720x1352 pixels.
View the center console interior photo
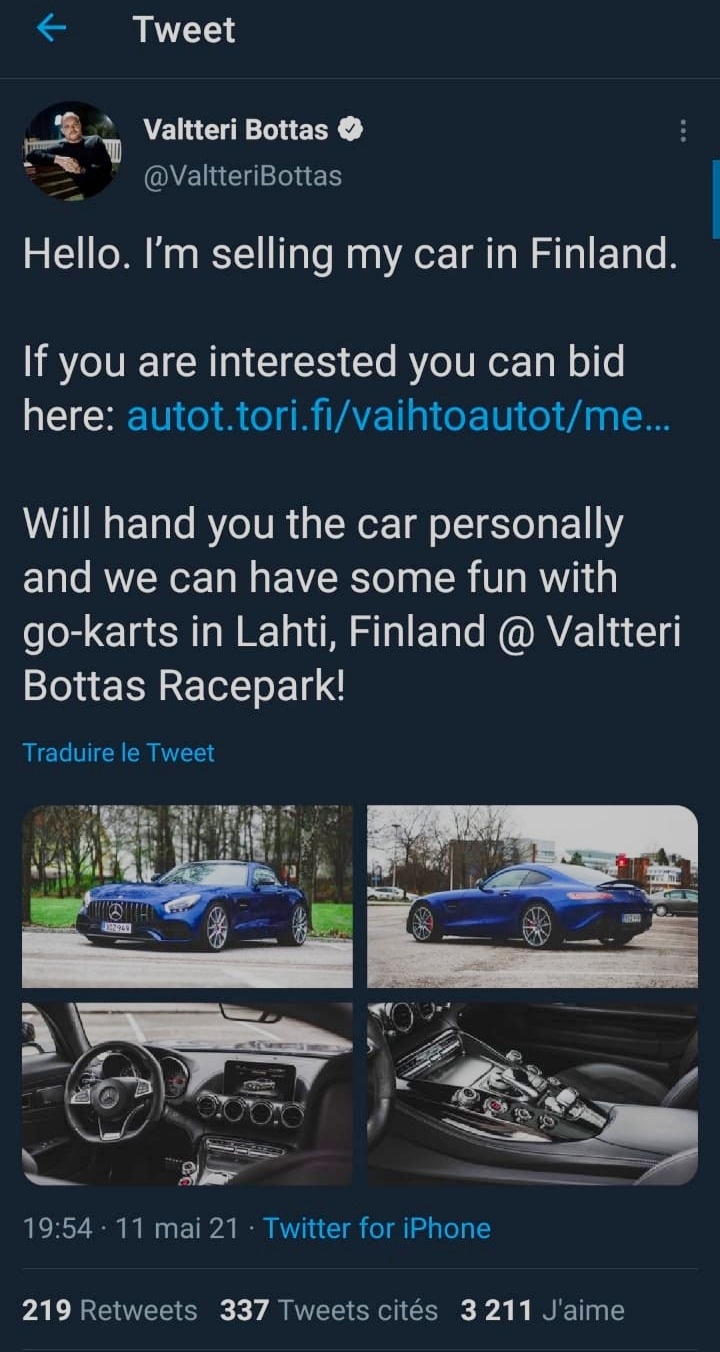pyautogui.click(x=532, y=1093)
